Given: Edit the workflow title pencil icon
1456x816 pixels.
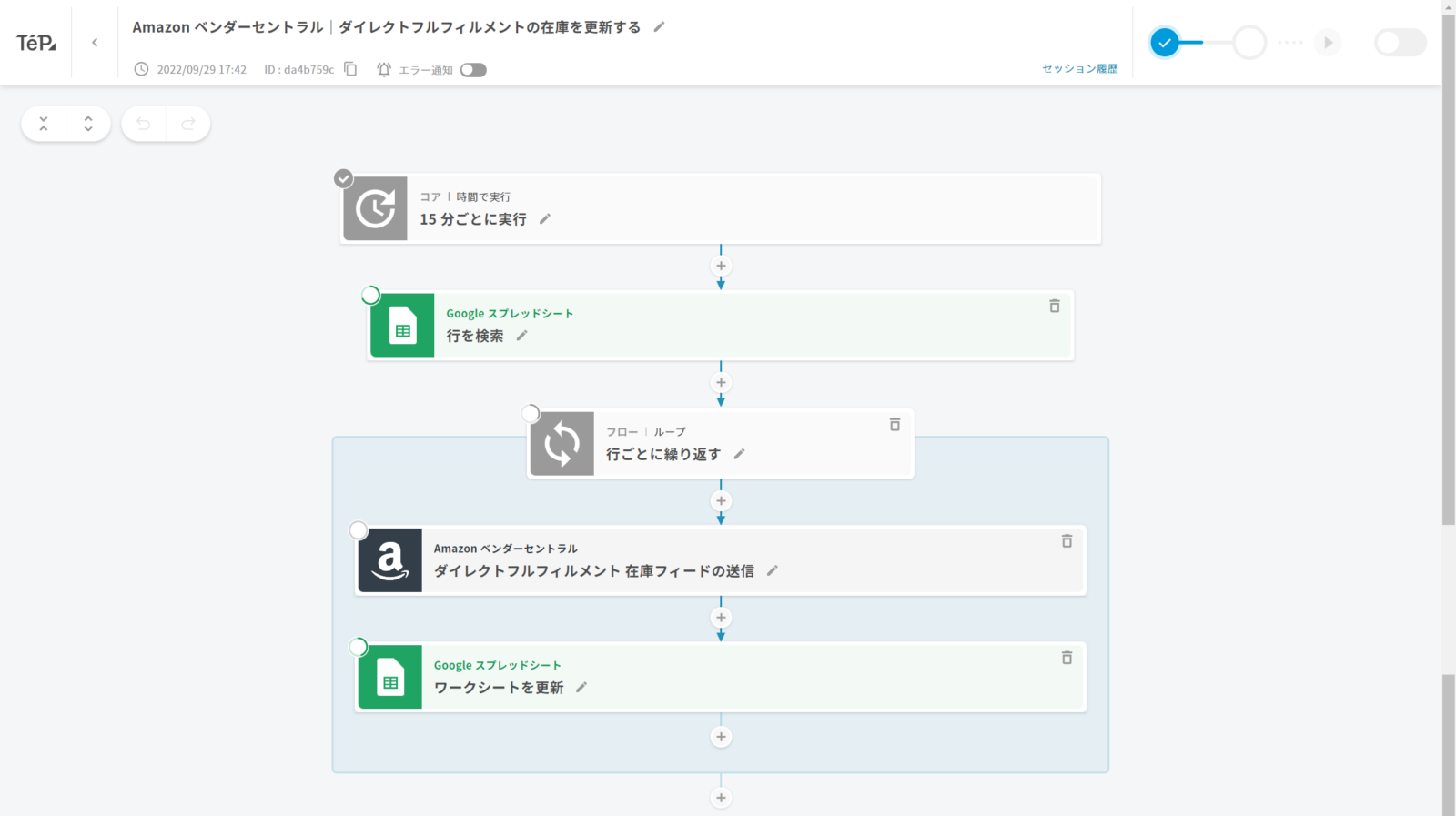Looking at the screenshot, I should 660,27.
